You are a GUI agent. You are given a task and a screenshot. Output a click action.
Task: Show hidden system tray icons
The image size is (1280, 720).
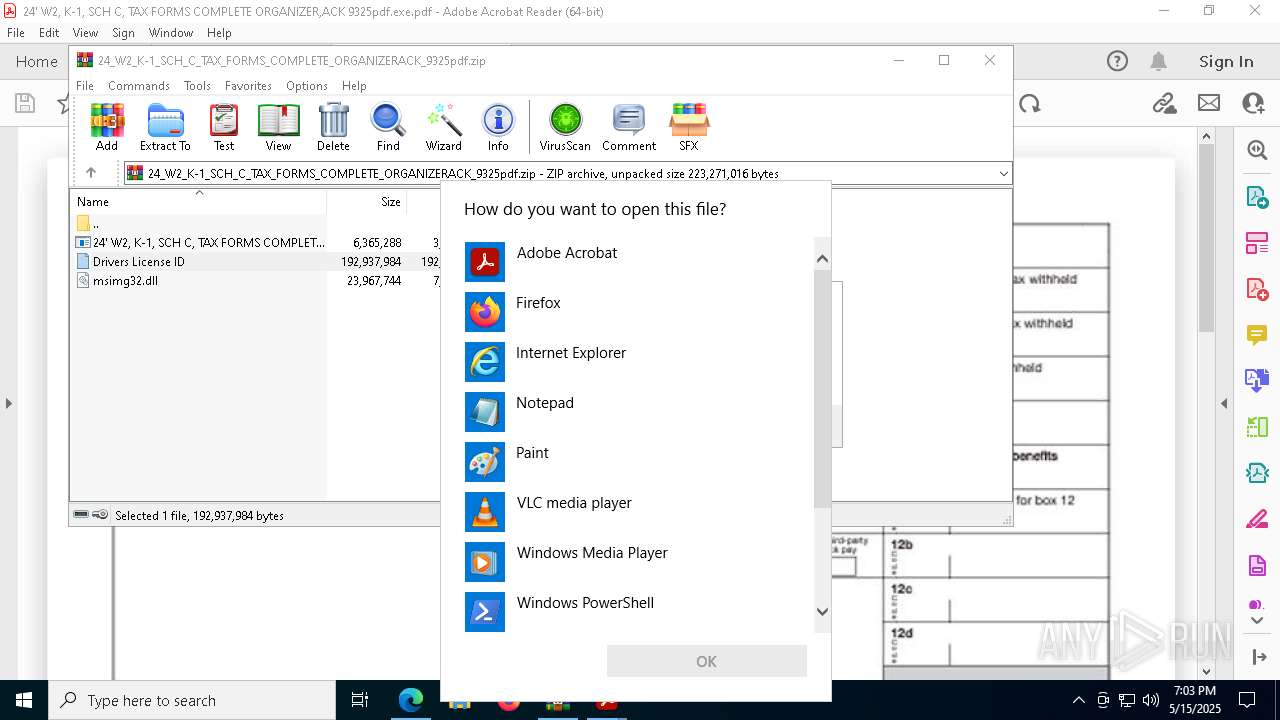(1078, 700)
